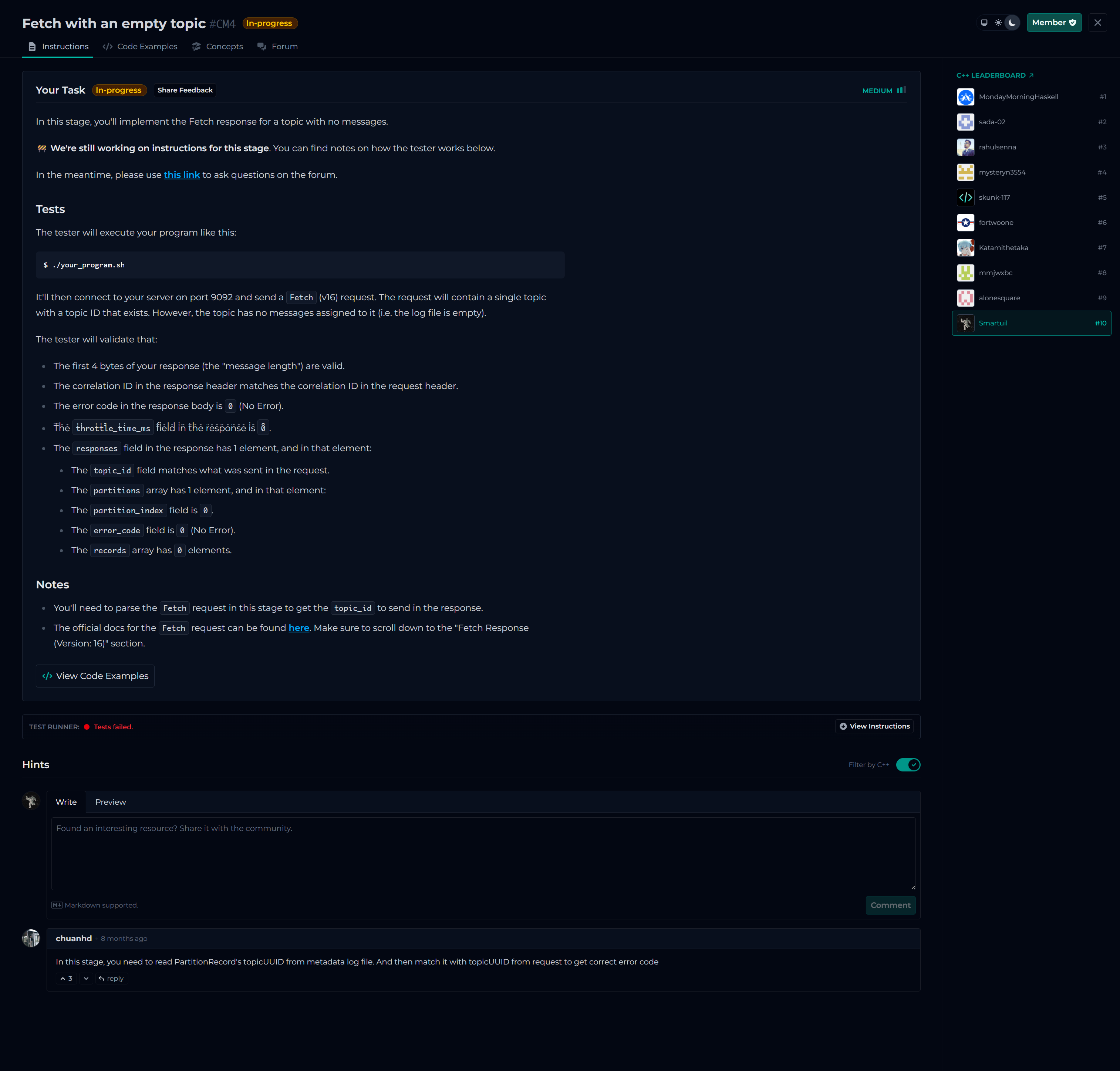Click skunk-117's code bracket avatar

click(x=965, y=197)
